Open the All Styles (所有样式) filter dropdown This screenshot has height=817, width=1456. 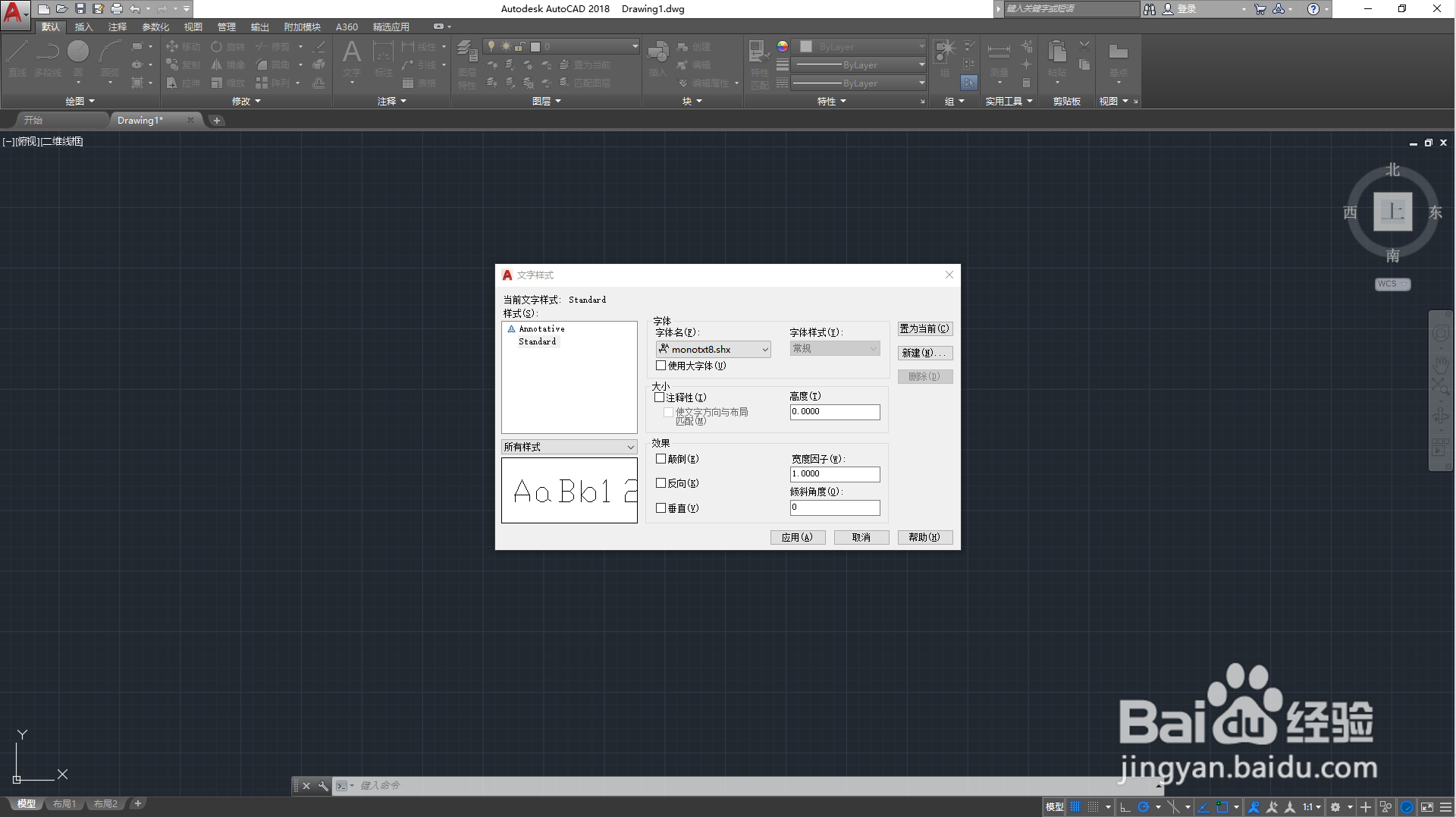pyautogui.click(x=570, y=447)
